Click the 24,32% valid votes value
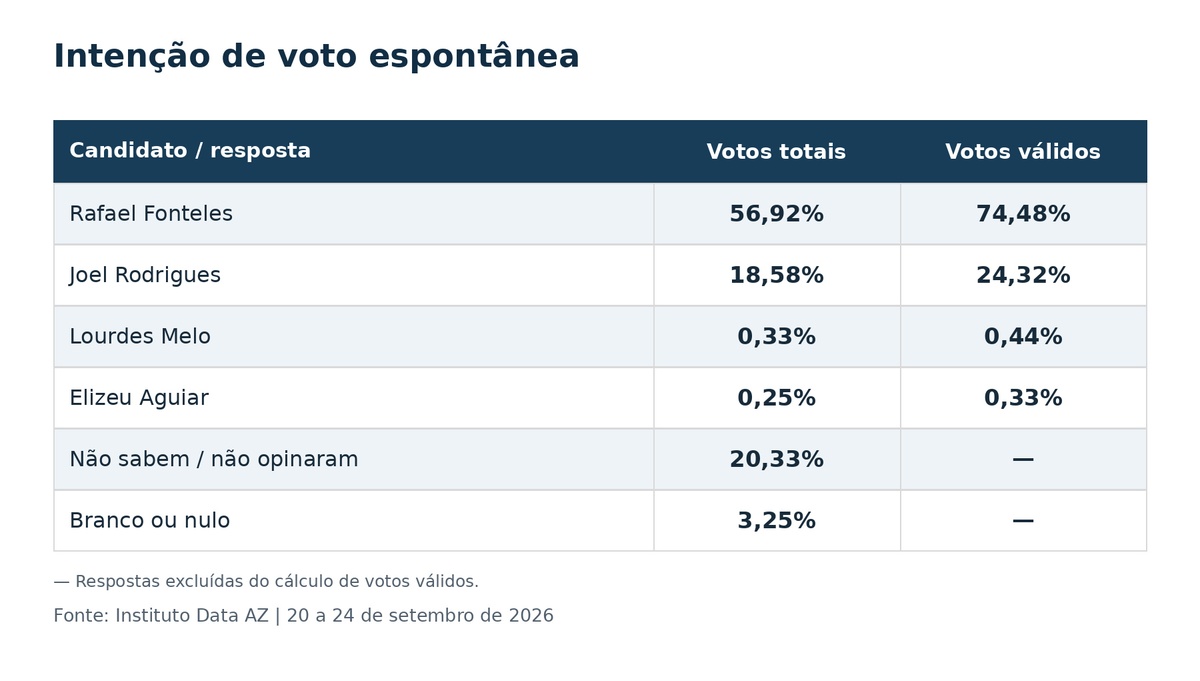This screenshot has height=681, width=1200. (x=1023, y=276)
